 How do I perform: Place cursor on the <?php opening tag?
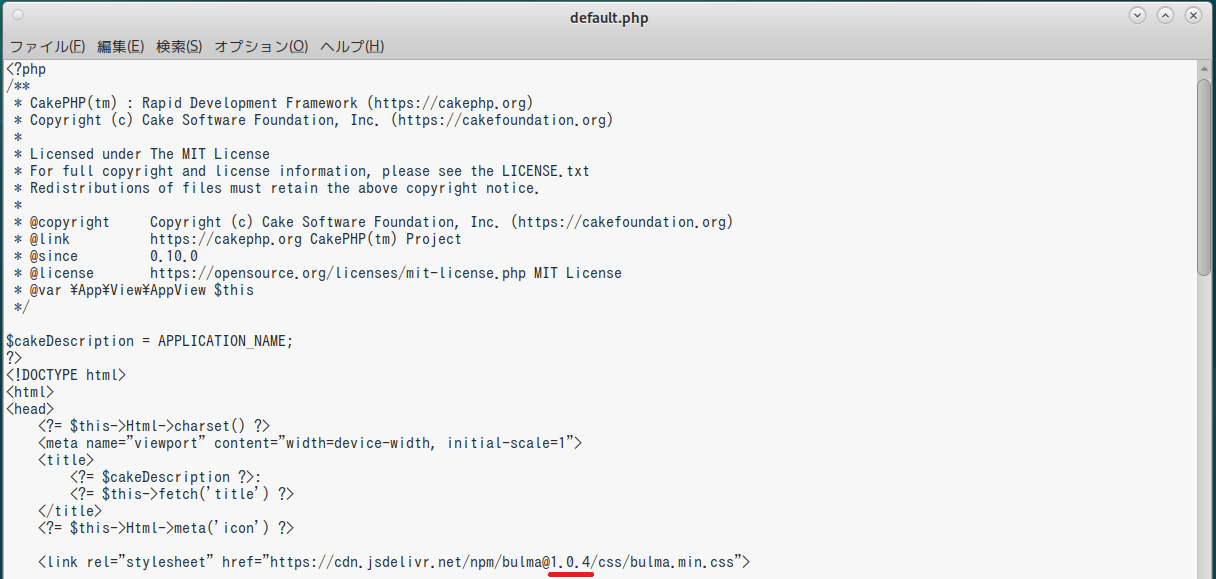click(x=26, y=70)
